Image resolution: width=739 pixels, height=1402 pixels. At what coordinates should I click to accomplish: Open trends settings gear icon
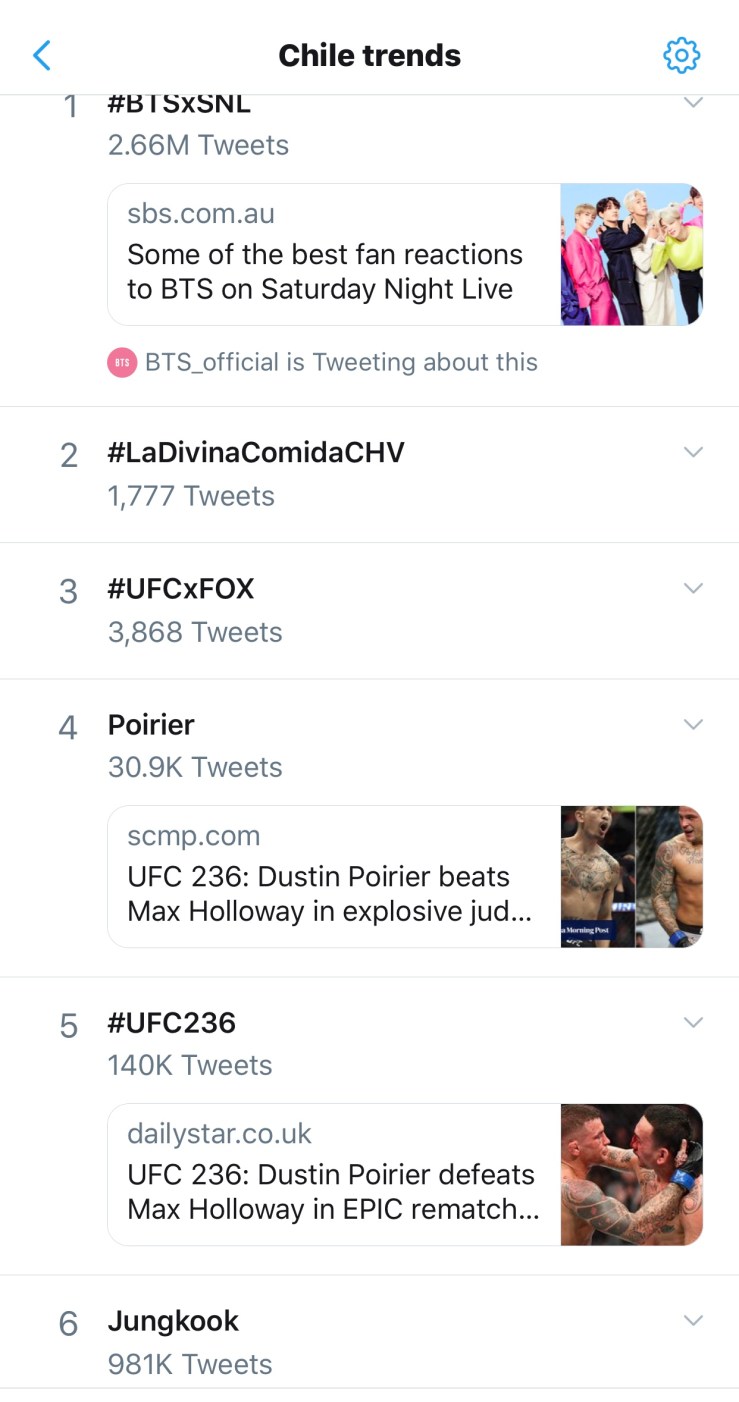pos(682,55)
